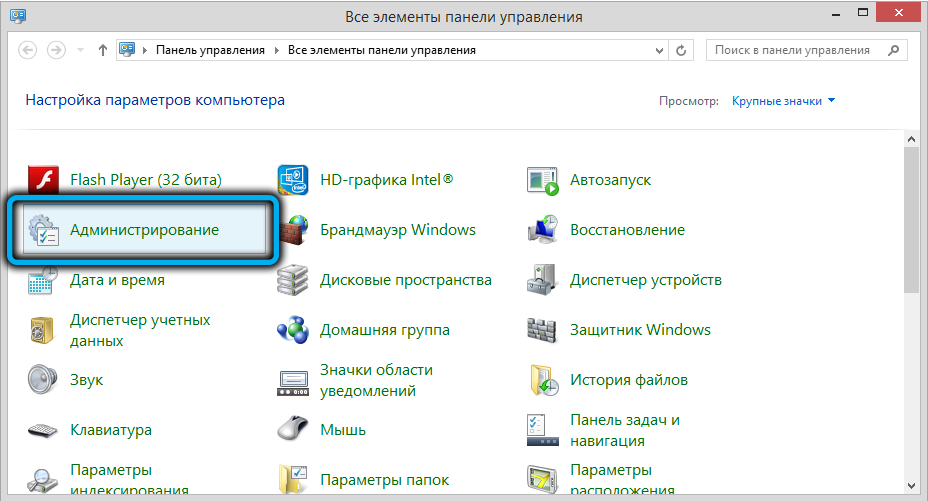
Task: Expand the address bar history dropdown arrow
Action: click(x=658, y=49)
